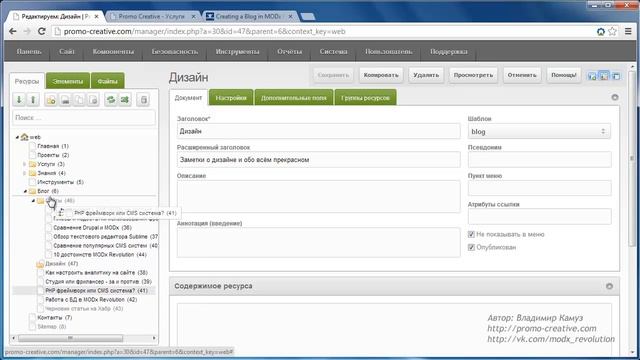Open the Дополнительные поля tab

pos(294,98)
